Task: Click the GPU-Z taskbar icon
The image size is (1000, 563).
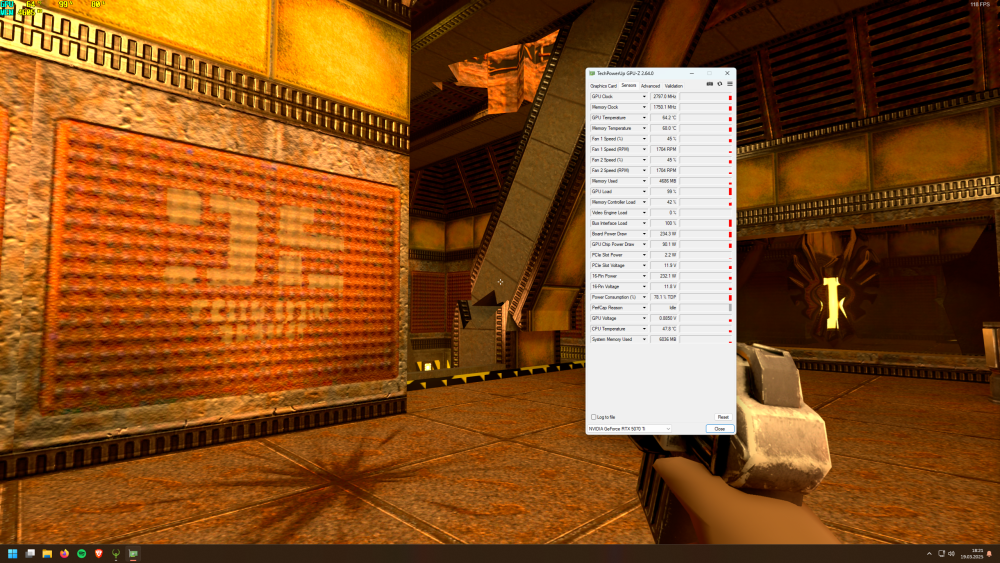Action: tap(133, 553)
